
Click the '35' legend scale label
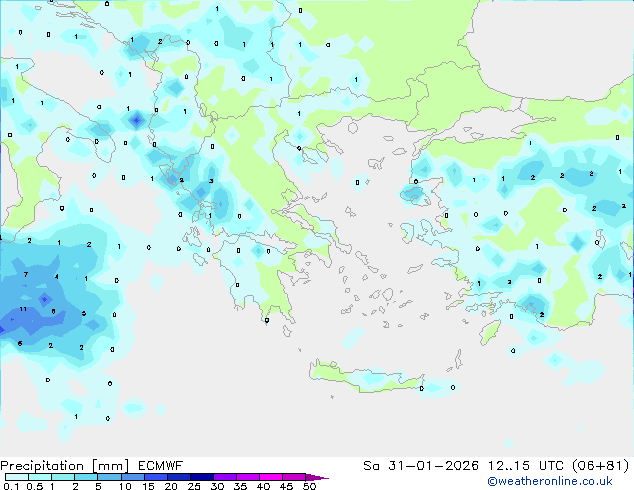pos(240,486)
